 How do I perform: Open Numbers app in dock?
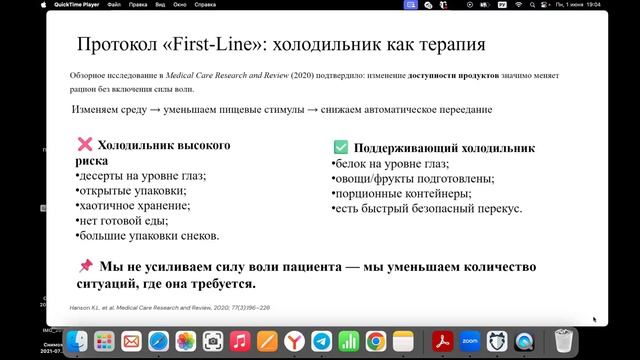(x=349, y=341)
